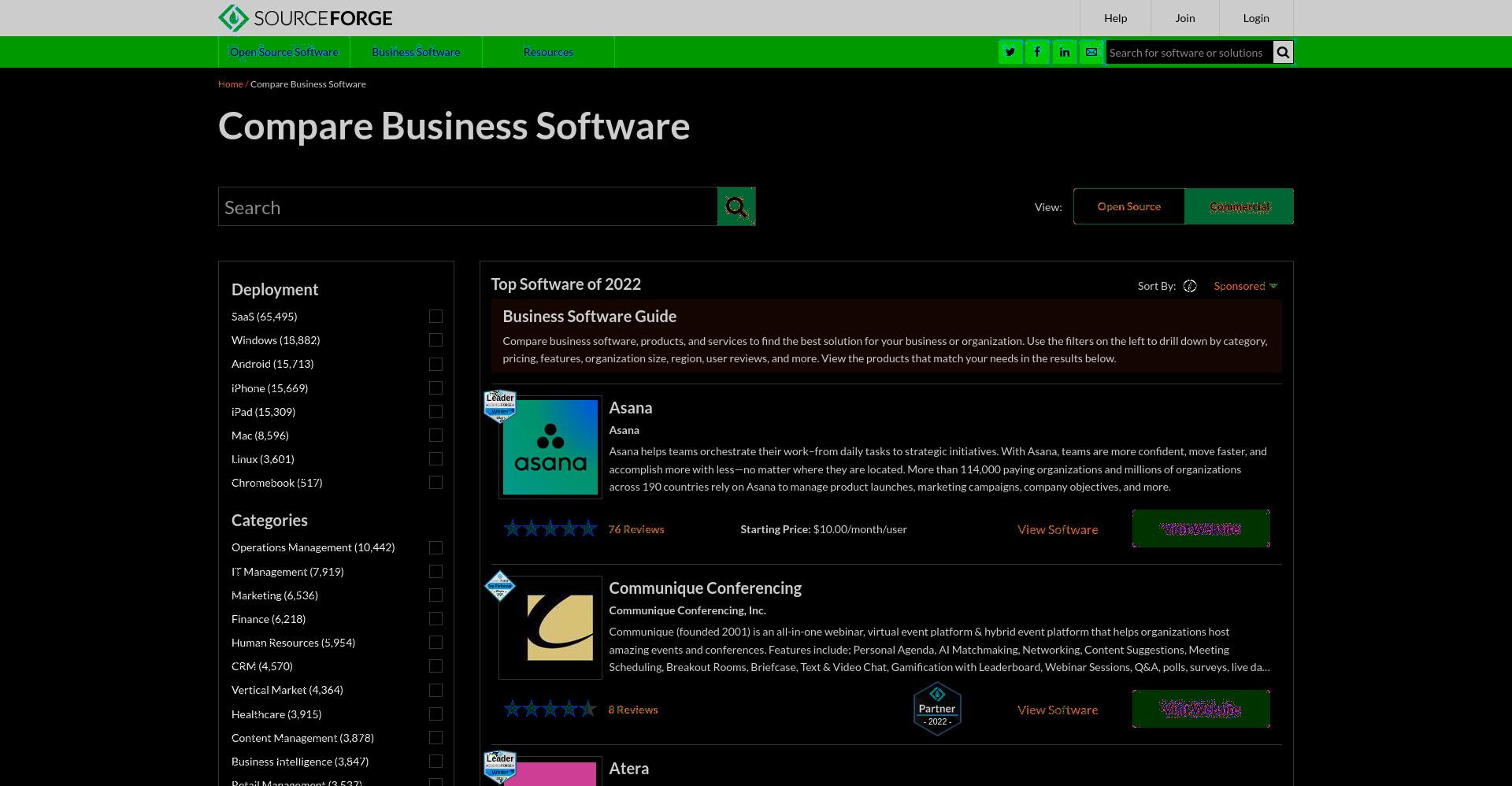
Task: Check the Windows deployment checkbox
Action: [x=435, y=339]
